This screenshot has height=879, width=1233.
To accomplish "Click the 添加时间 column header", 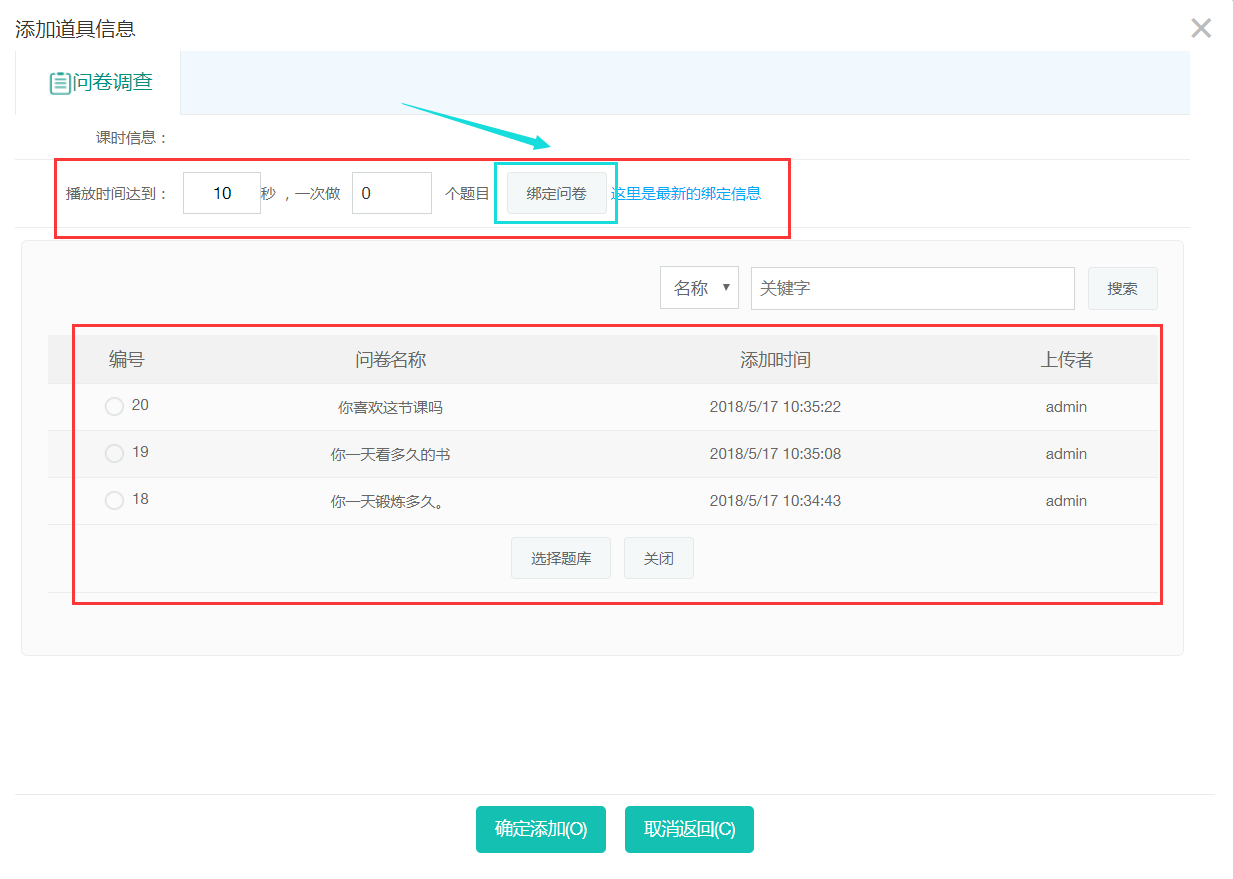I will tap(775, 360).
